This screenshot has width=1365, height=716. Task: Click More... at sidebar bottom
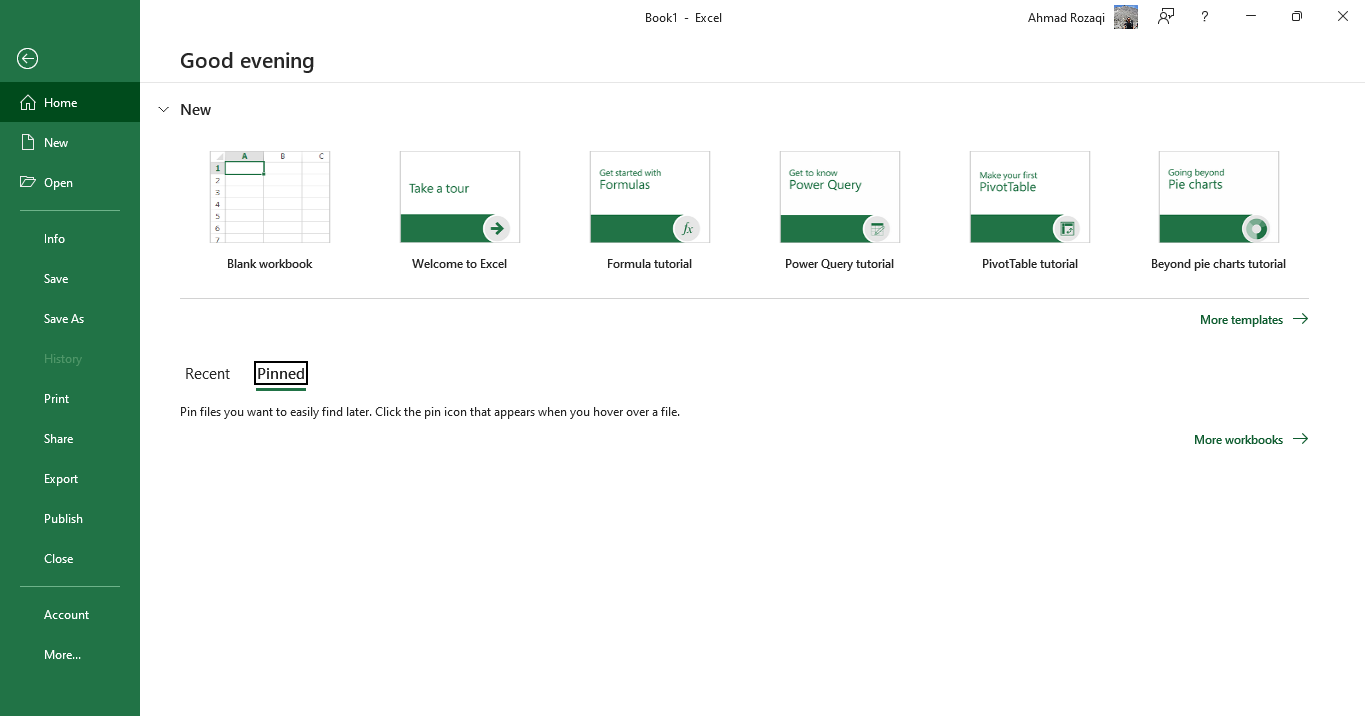coord(70,654)
